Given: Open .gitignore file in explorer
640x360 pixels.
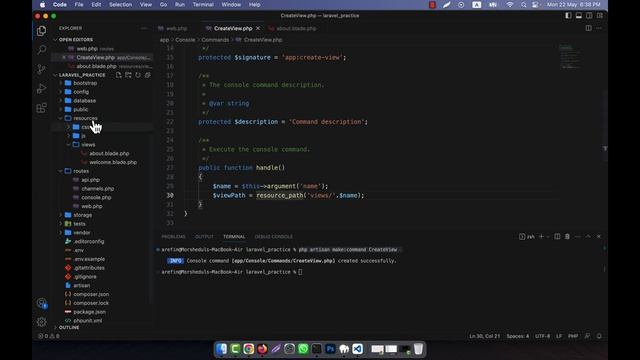Looking at the screenshot, I should click(x=85, y=277).
